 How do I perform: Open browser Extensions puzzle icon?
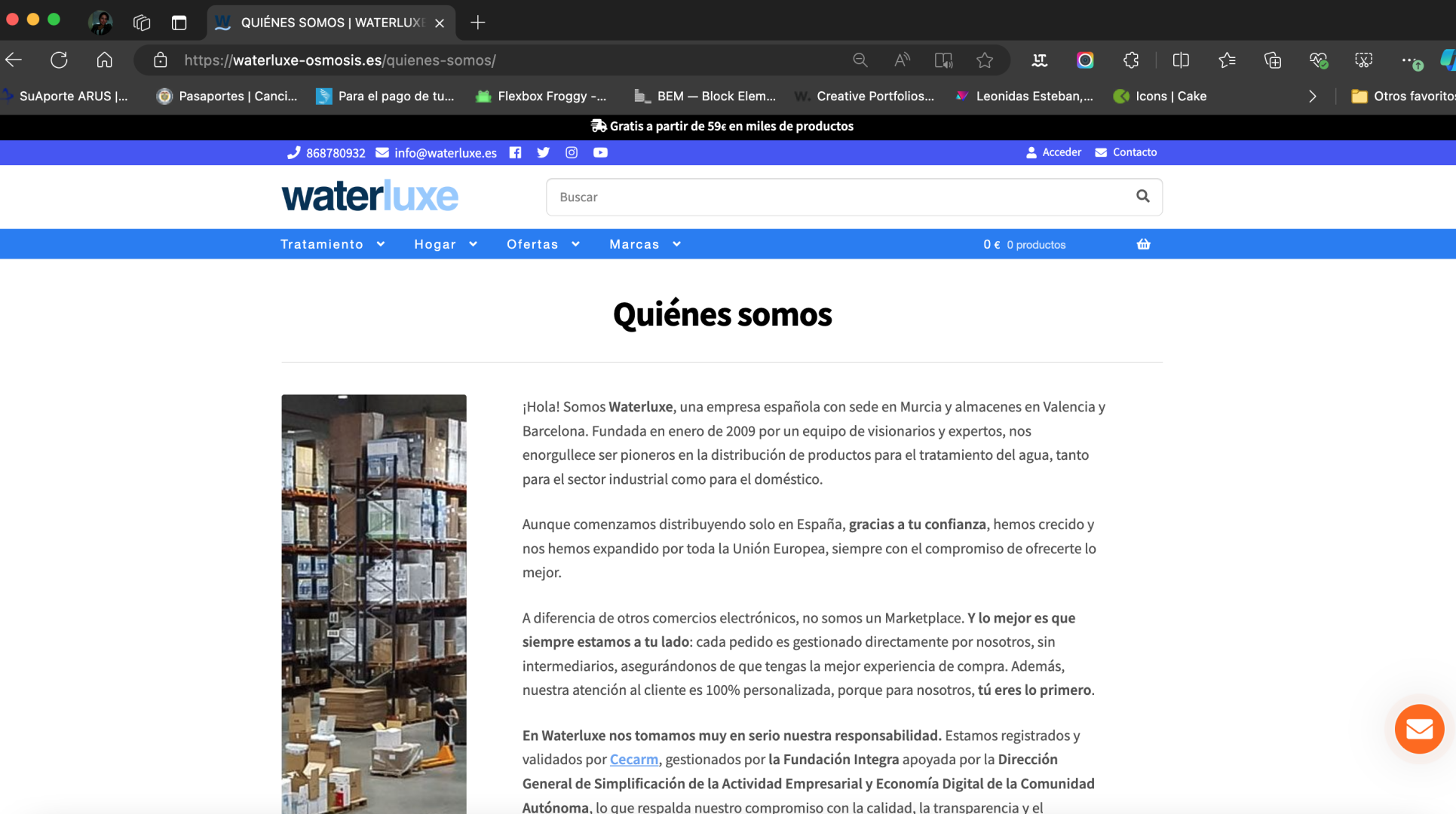1131,60
